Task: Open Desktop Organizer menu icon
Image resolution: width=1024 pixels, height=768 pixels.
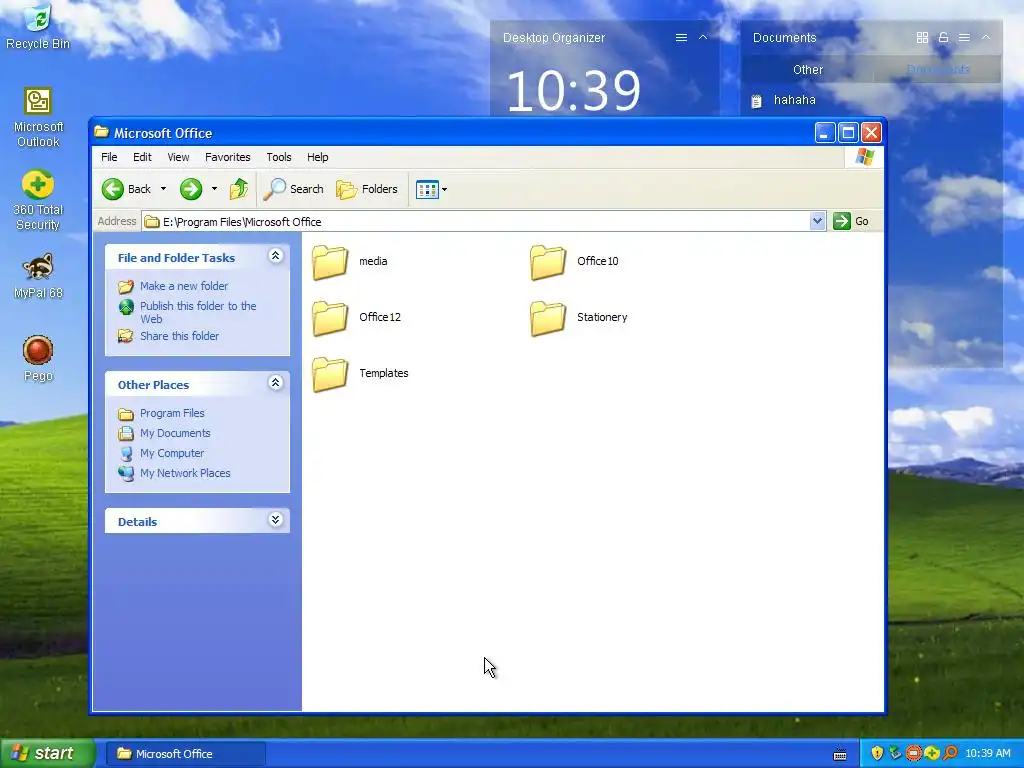Action: click(681, 38)
